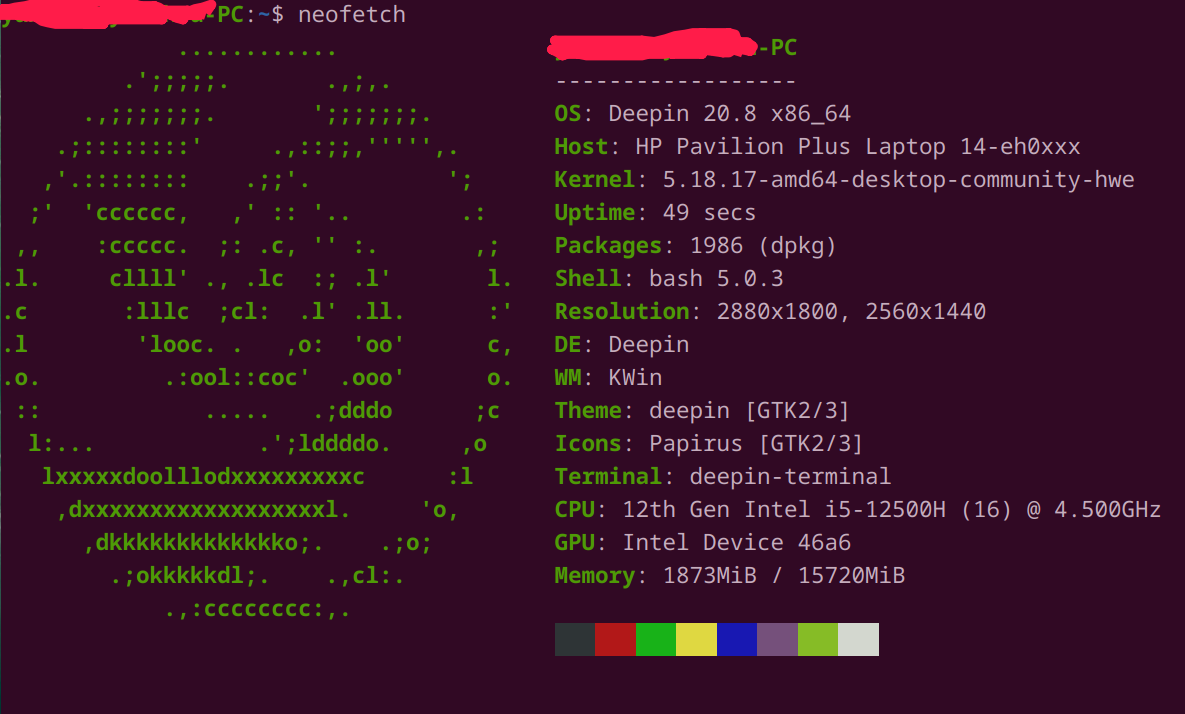Select the purple color block
This screenshot has width=1185, height=714.
778,639
